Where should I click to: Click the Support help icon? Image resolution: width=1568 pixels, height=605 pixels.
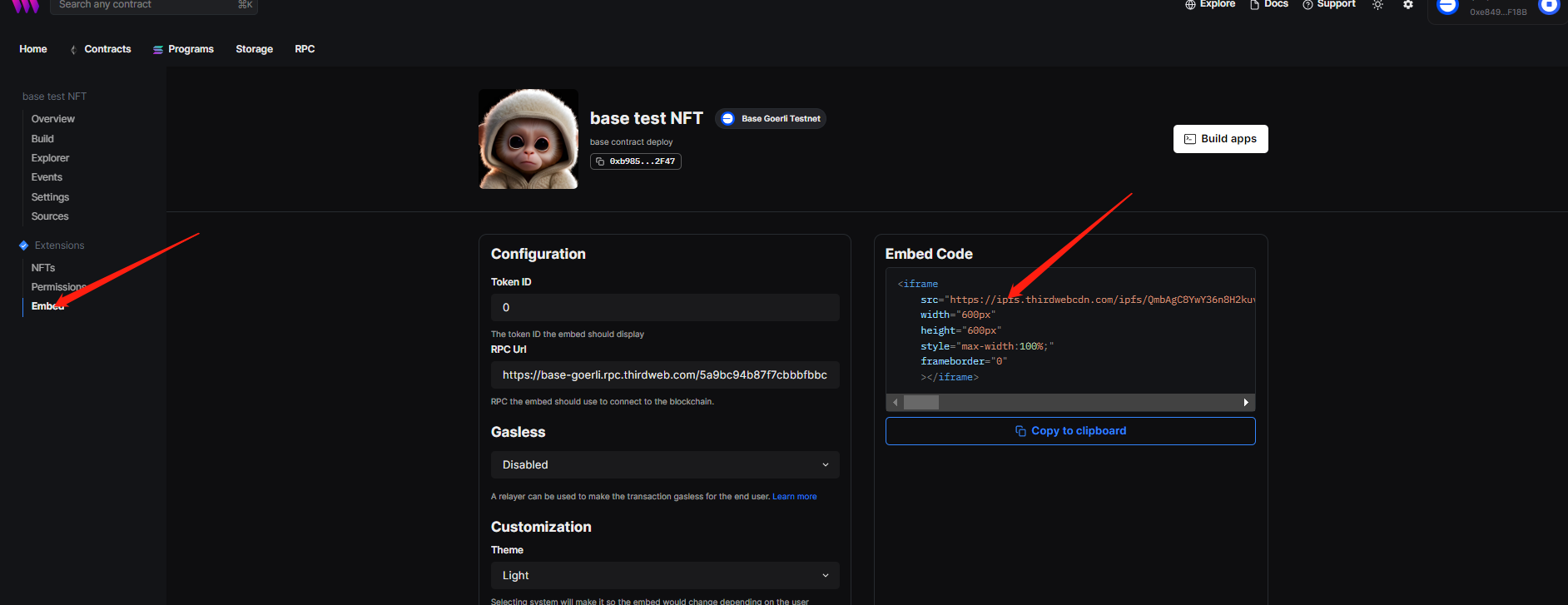click(x=1307, y=4)
